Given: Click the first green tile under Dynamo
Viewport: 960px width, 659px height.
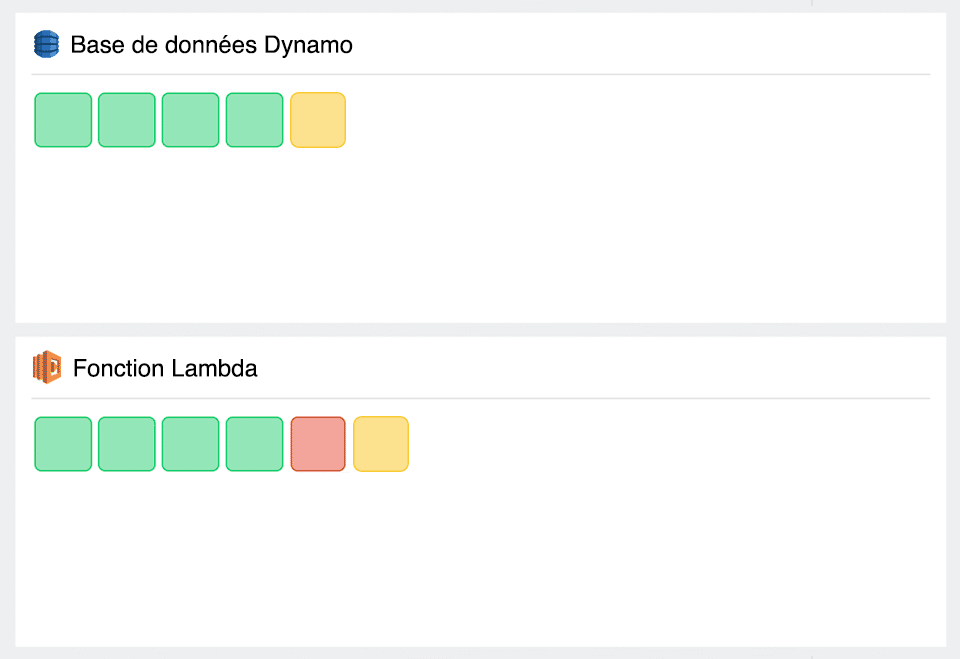Looking at the screenshot, I should [63, 119].
